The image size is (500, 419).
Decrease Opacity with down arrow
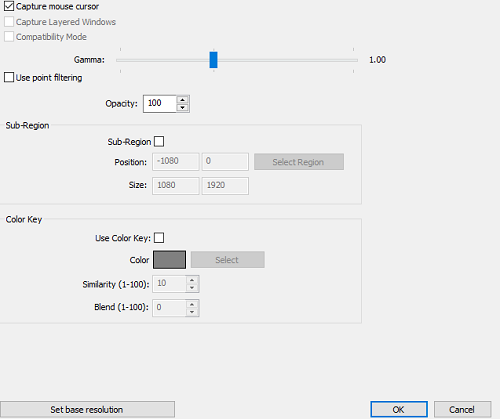pyautogui.click(x=182, y=108)
